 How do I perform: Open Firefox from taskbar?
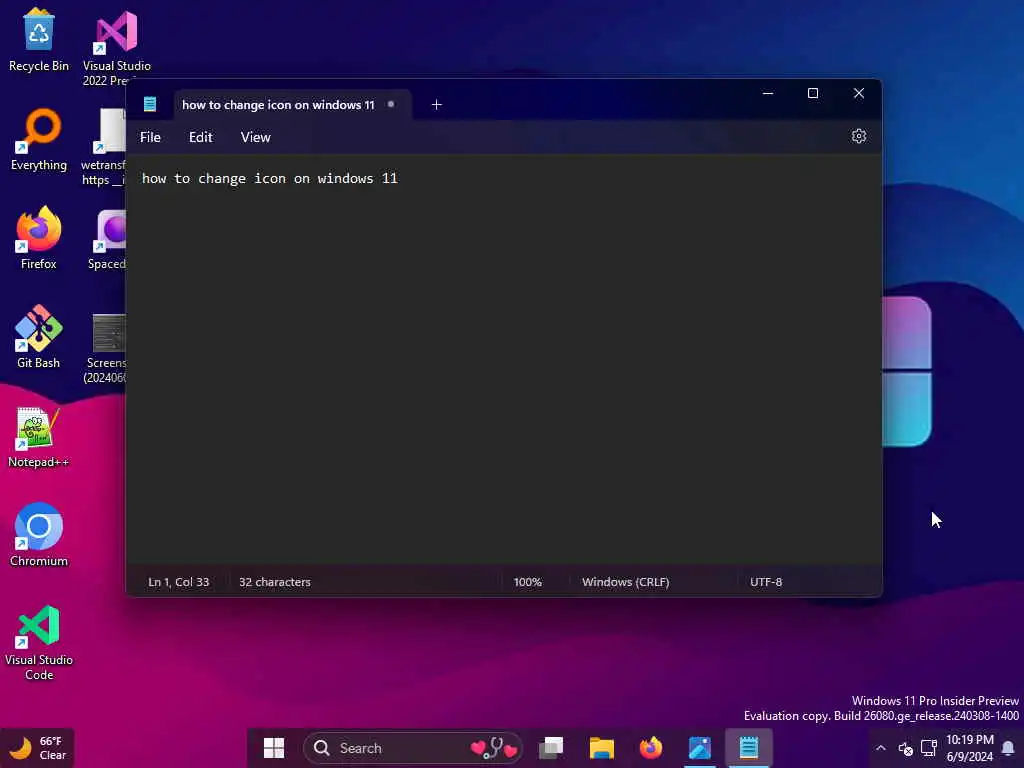pos(650,748)
